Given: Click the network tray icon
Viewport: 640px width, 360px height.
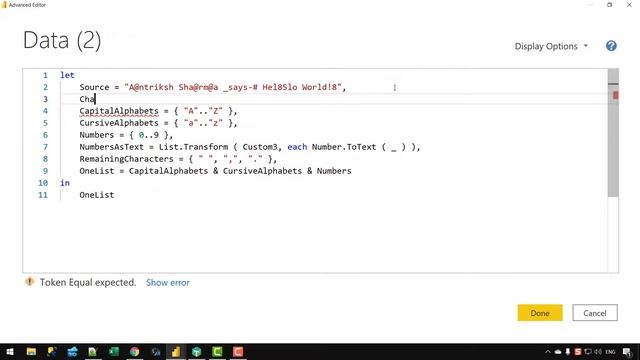Looking at the screenshot, I should [x=588, y=351].
